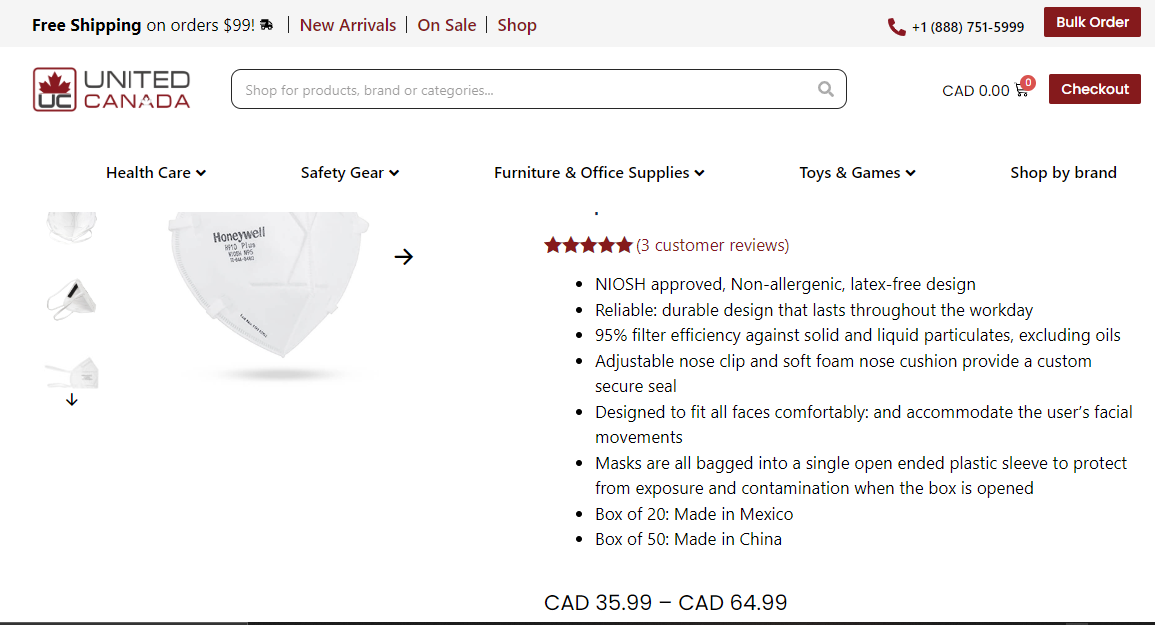This screenshot has width=1155, height=625.
Task: Open the 3 customer reviews link
Action: (x=712, y=245)
